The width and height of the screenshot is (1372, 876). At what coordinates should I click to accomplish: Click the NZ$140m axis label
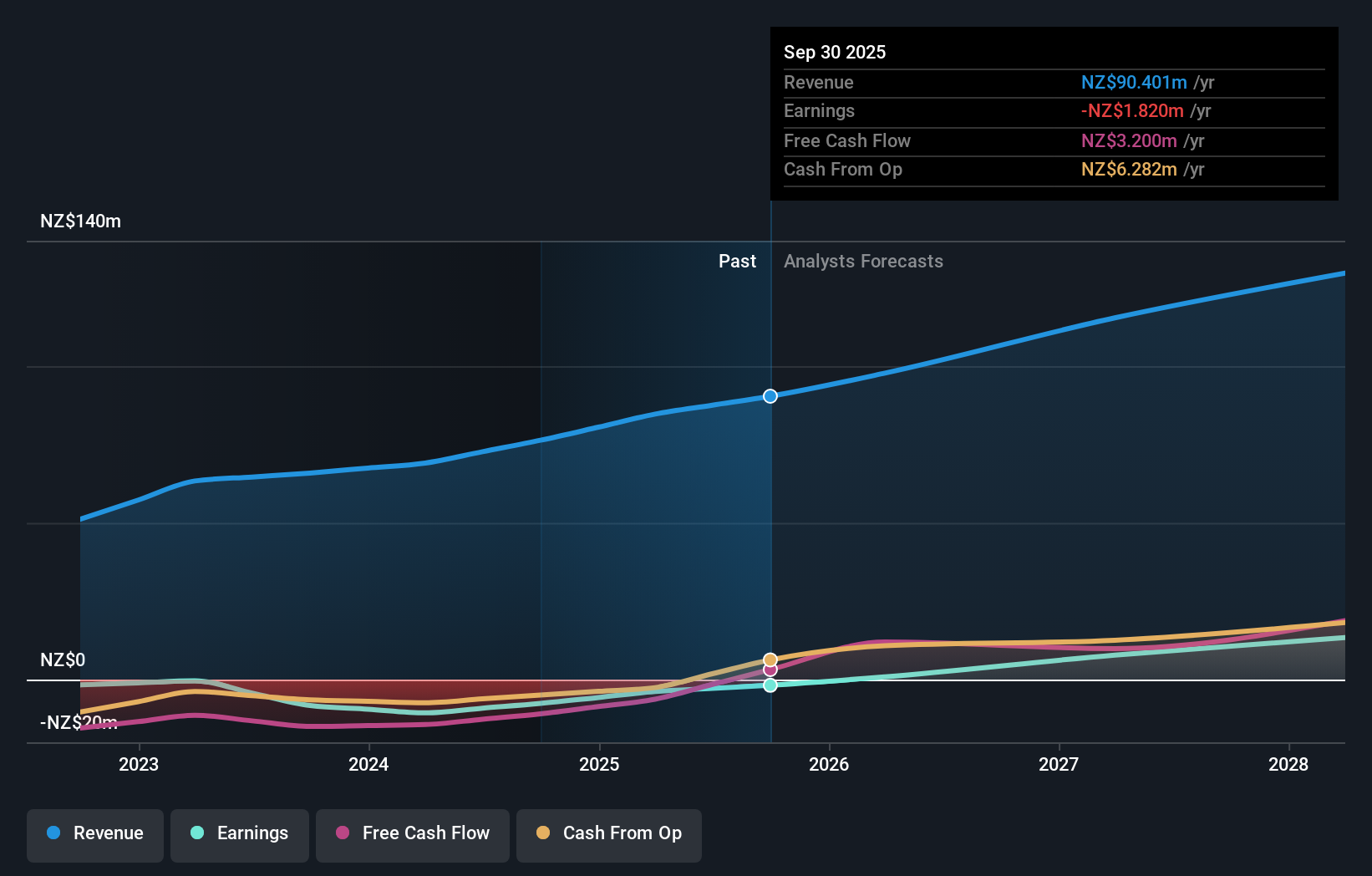click(x=79, y=221)
